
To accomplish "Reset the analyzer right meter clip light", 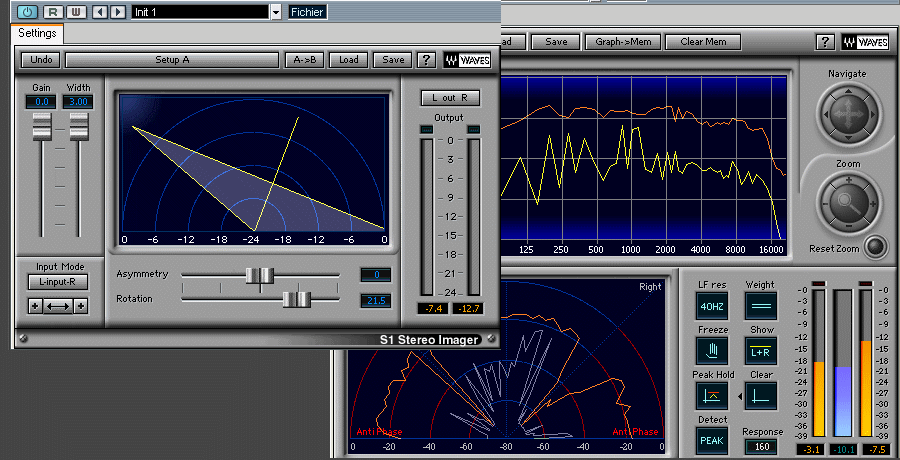I will pyautogui.click(x=866, y=284).
